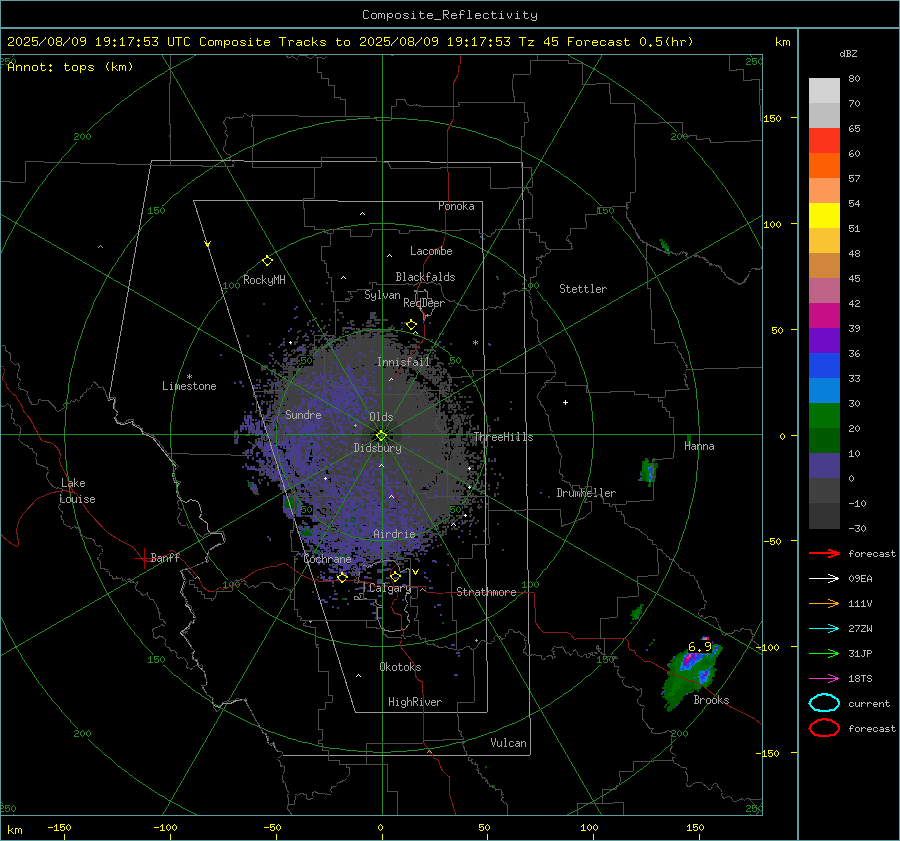The image size is (900, 841).
Task: Click the Drumheller city label
Action: (586, 493)
